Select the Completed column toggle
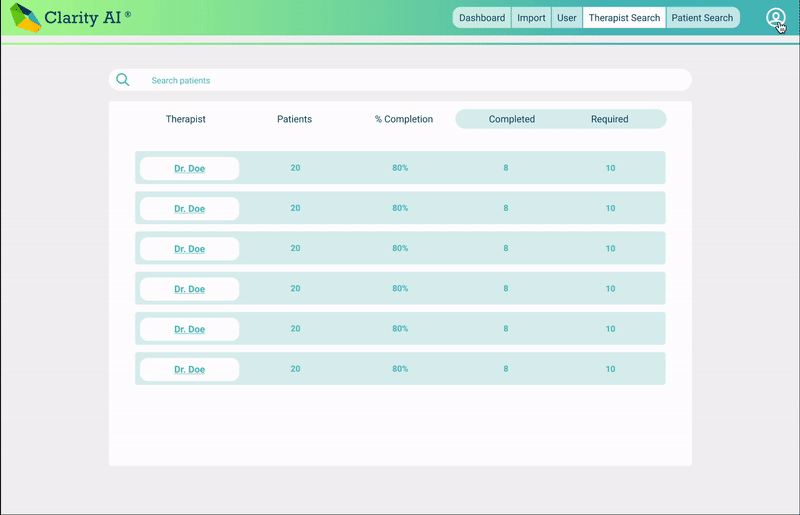 [511, 119]
